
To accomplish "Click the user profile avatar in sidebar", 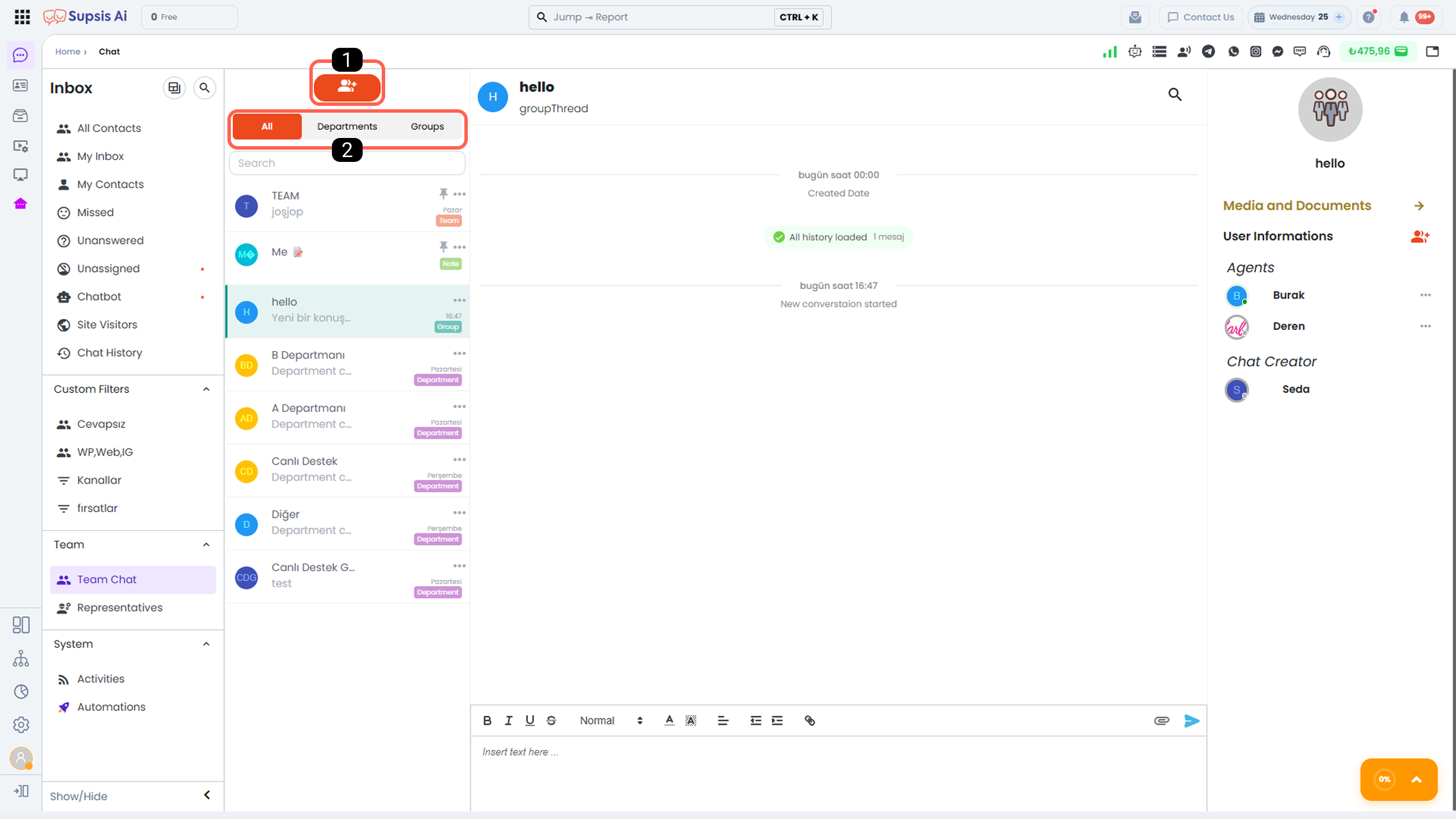I will [21, 758].
